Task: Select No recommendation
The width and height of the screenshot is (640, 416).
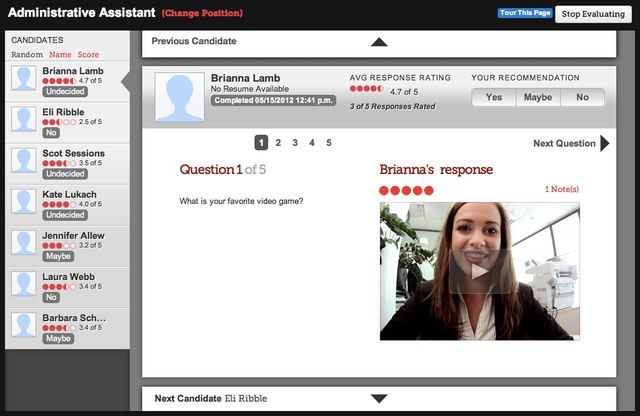Action: 582,97
